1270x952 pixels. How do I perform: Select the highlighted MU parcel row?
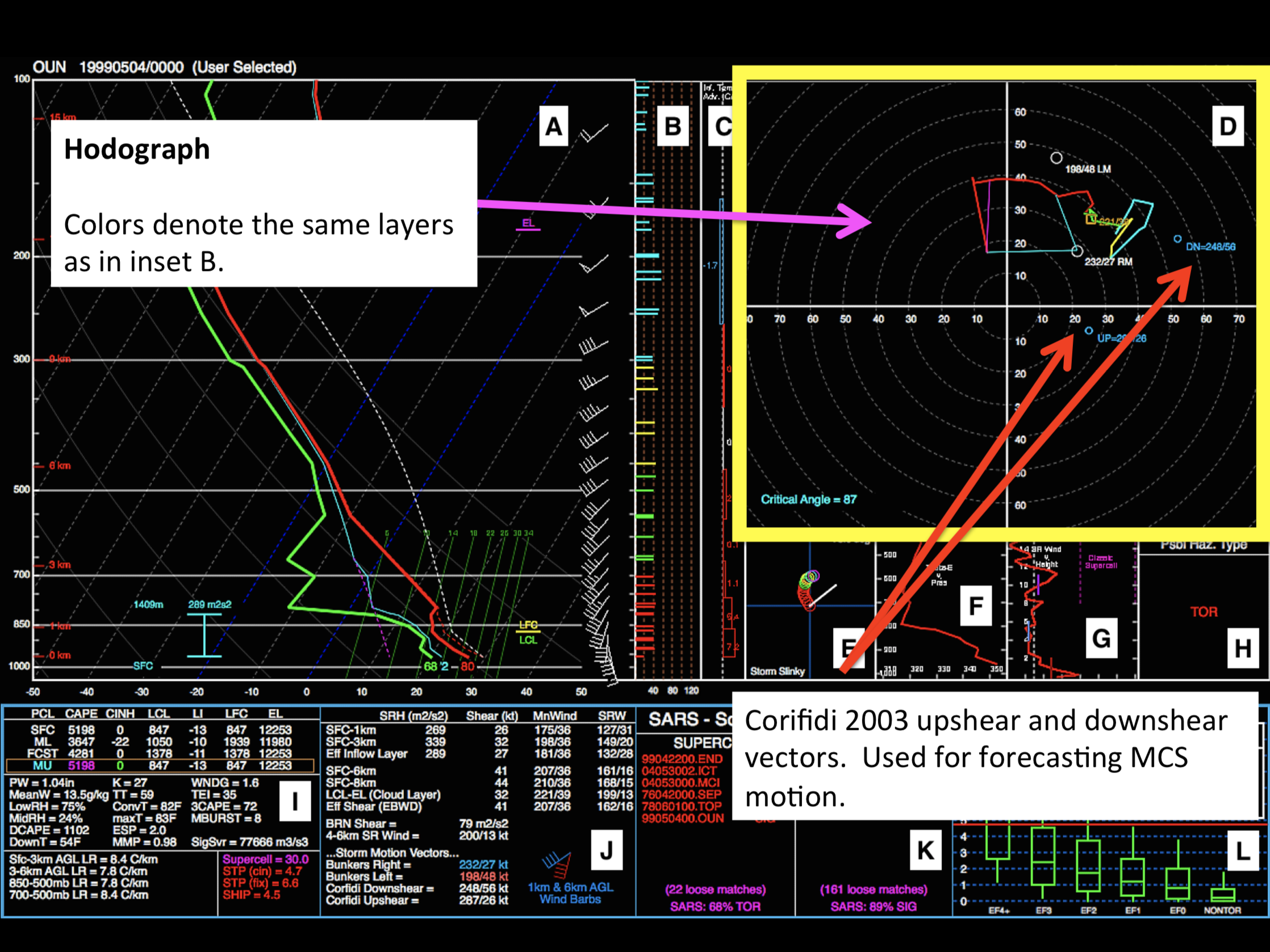click(160, 765)
